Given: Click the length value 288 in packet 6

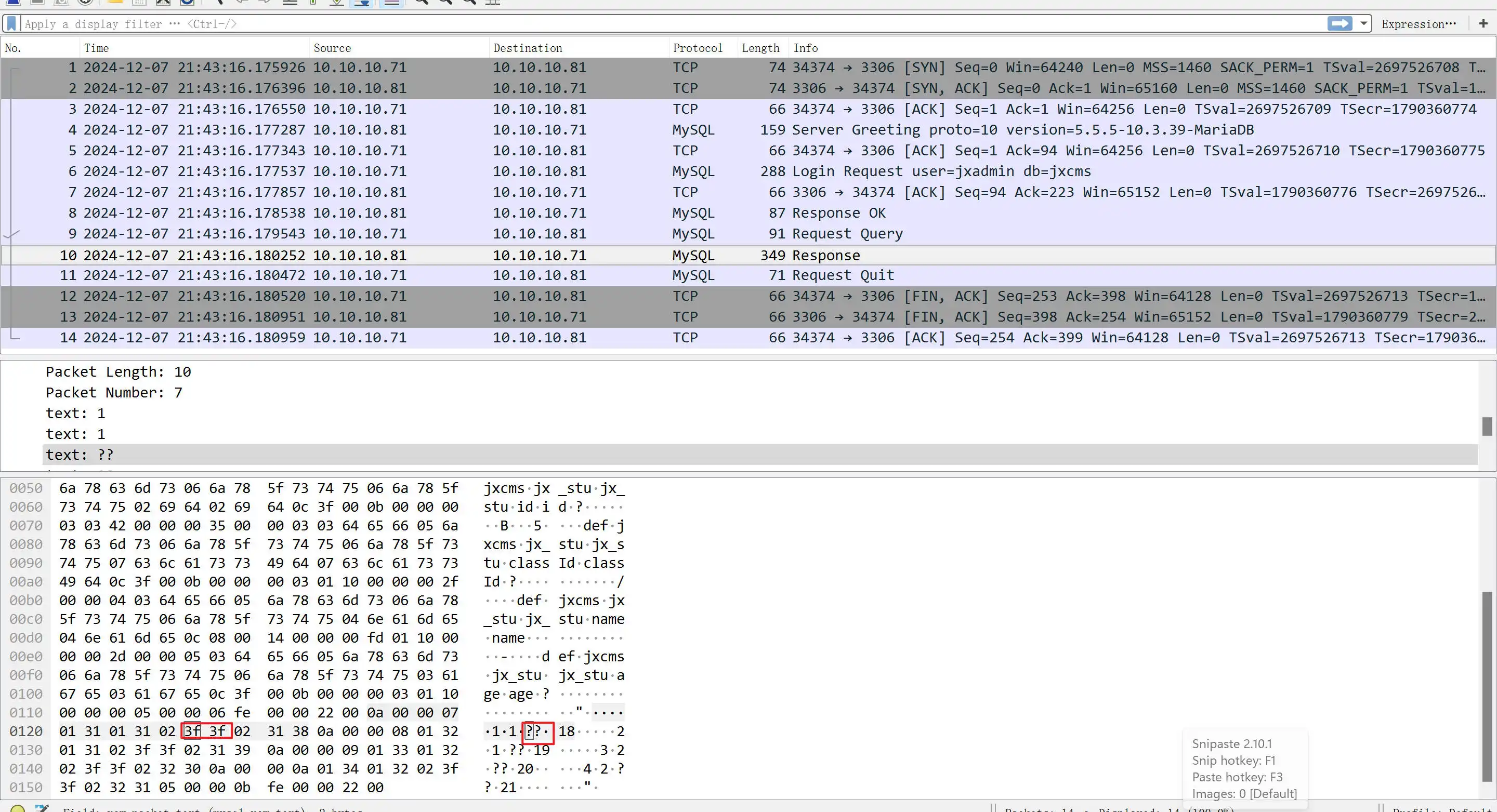Looking at the screenshot, I should 772,171.
